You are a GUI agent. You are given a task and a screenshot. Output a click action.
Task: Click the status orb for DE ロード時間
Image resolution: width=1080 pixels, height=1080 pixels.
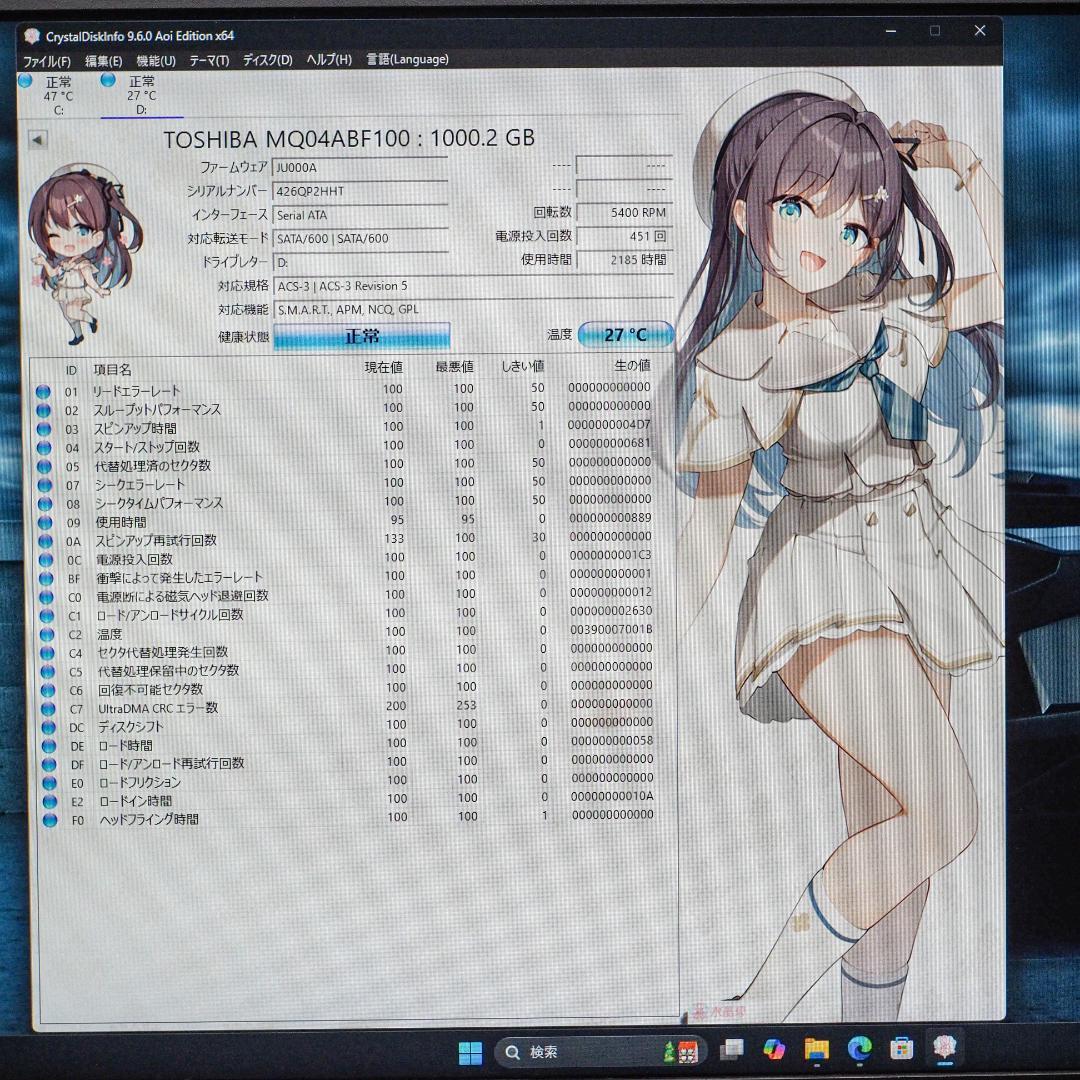pos(49,746)
